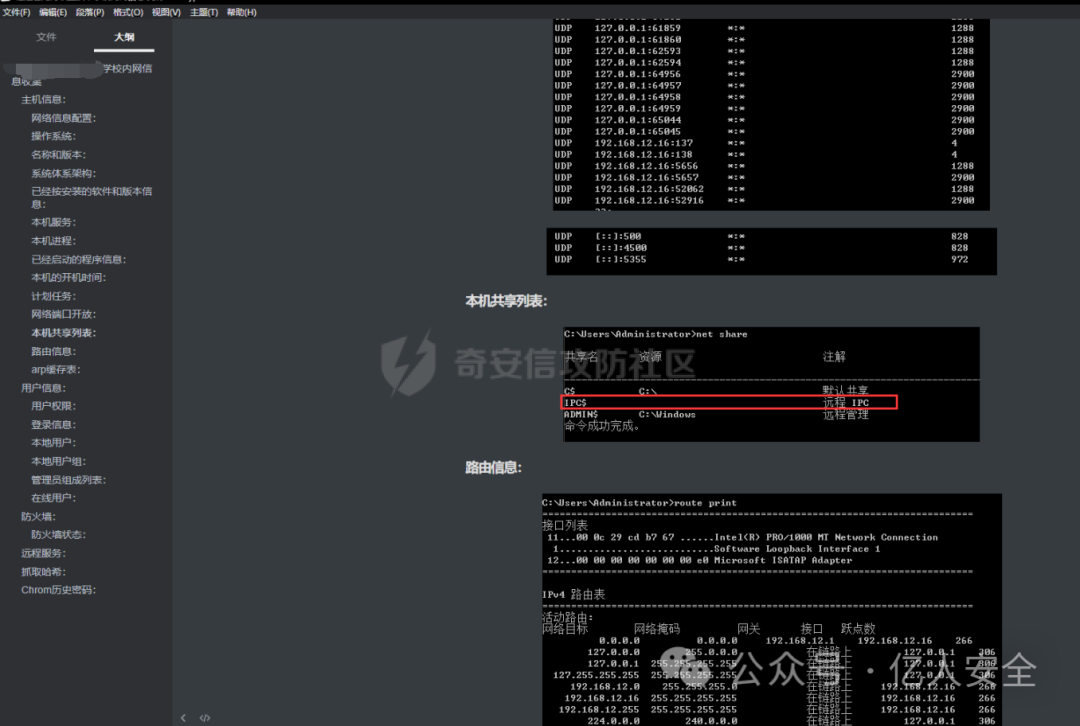
Task: Click the 路由信息: heading in the document
Action: tap(493, 468)
